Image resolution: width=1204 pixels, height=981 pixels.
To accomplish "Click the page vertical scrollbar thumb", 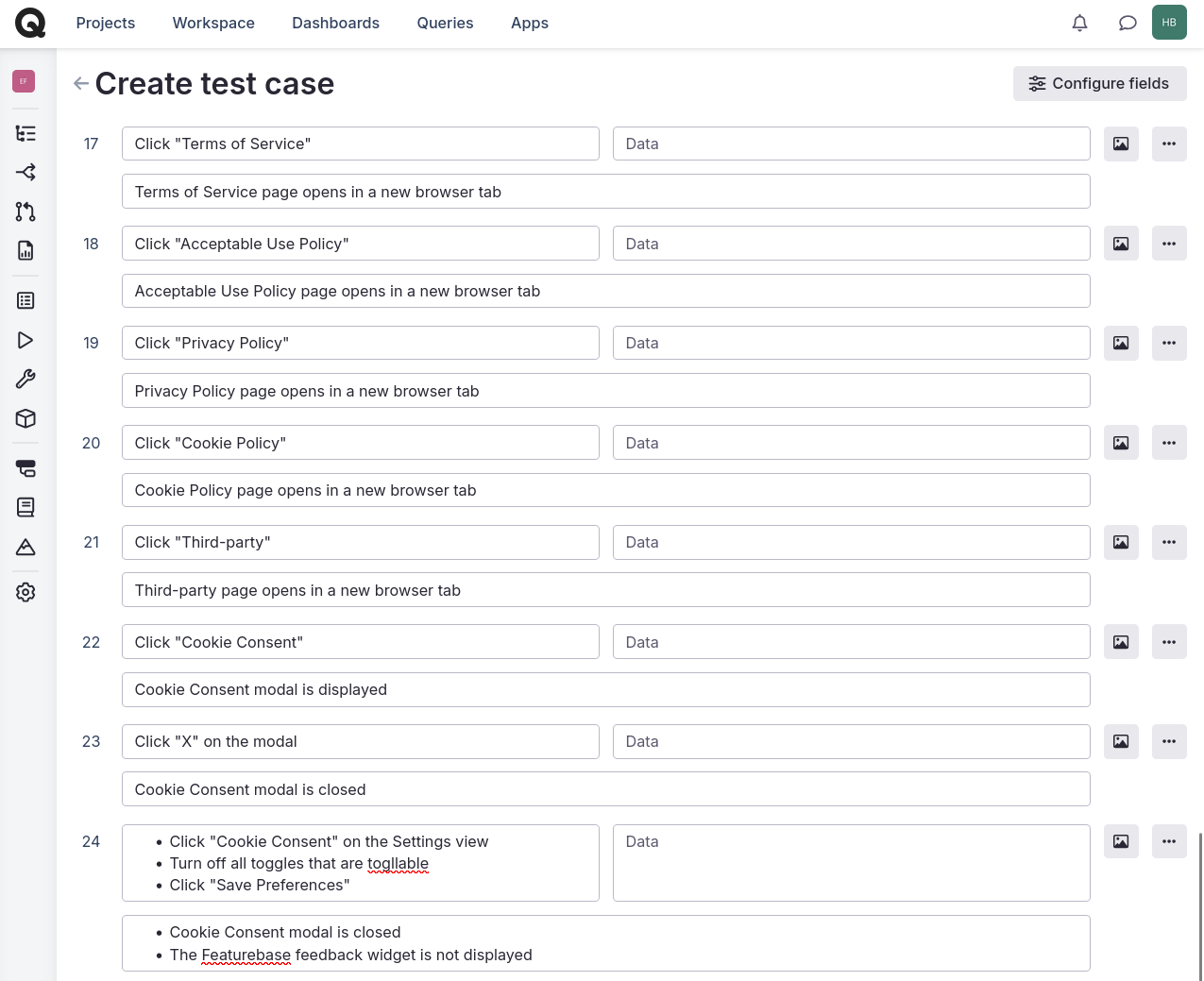I will [x=1200, y=906].
